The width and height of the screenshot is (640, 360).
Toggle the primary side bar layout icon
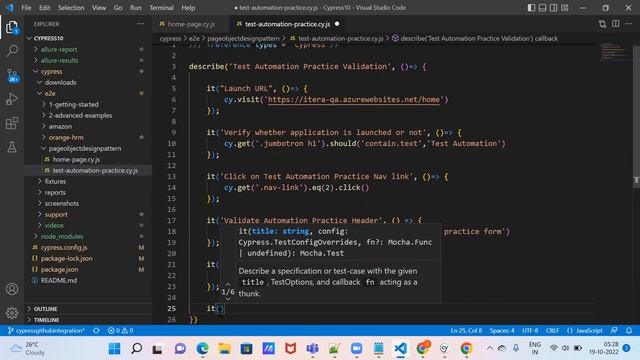[x=531, y=7]
